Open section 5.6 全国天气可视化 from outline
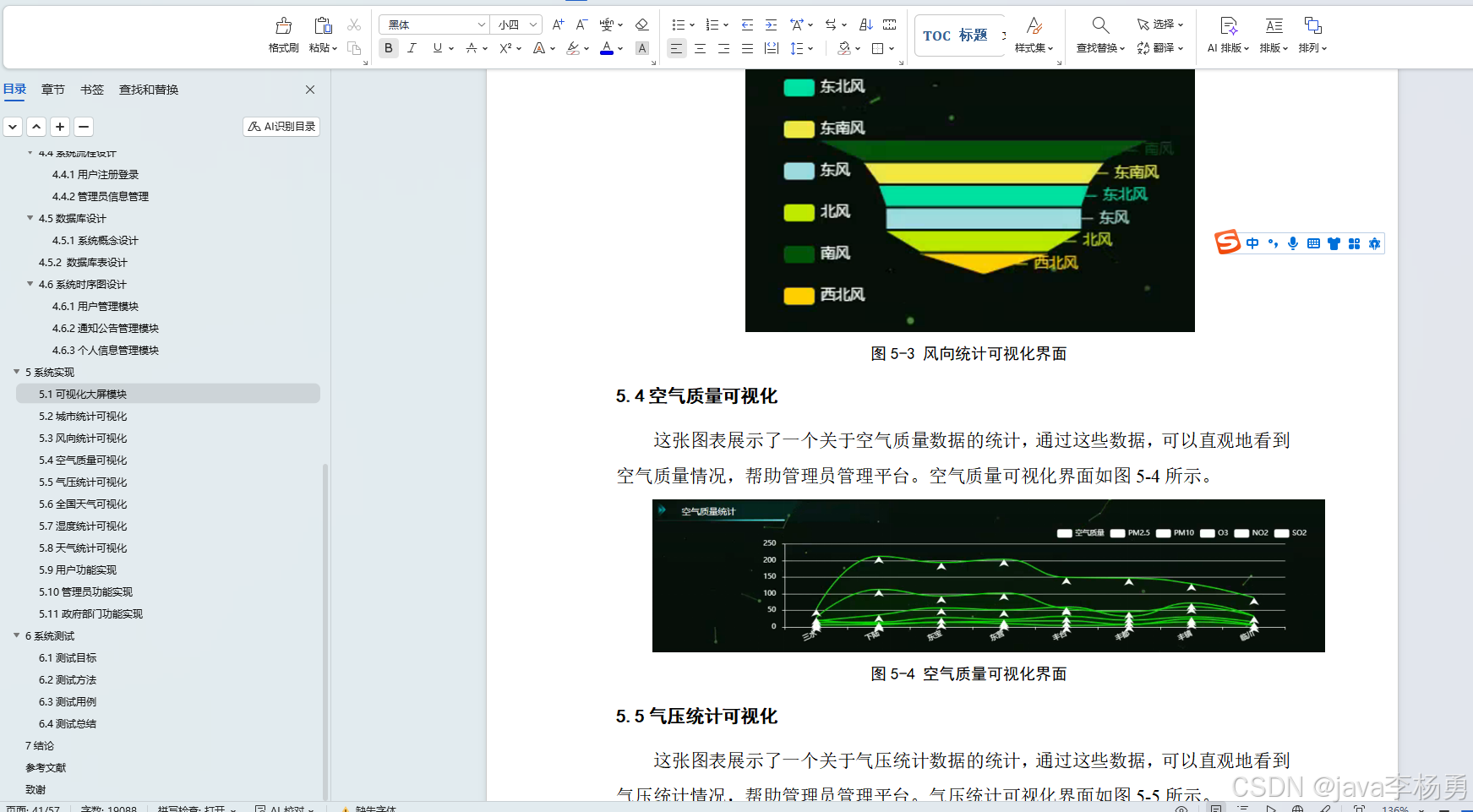This screenshot has width=1473, height=812. point(82,504)
